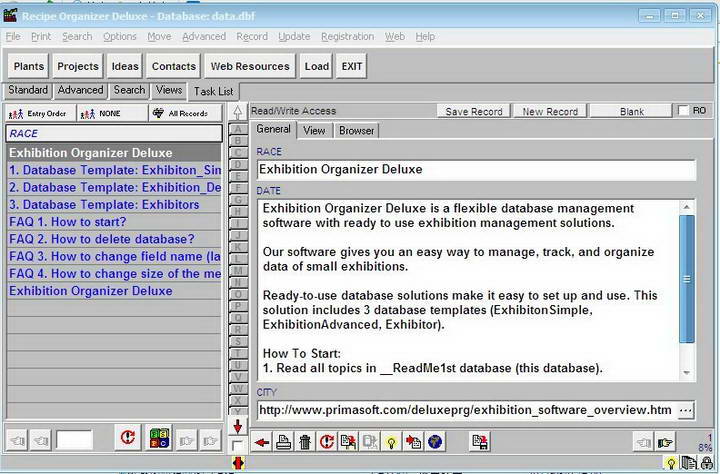Open the Help menu

coord(425,36)
